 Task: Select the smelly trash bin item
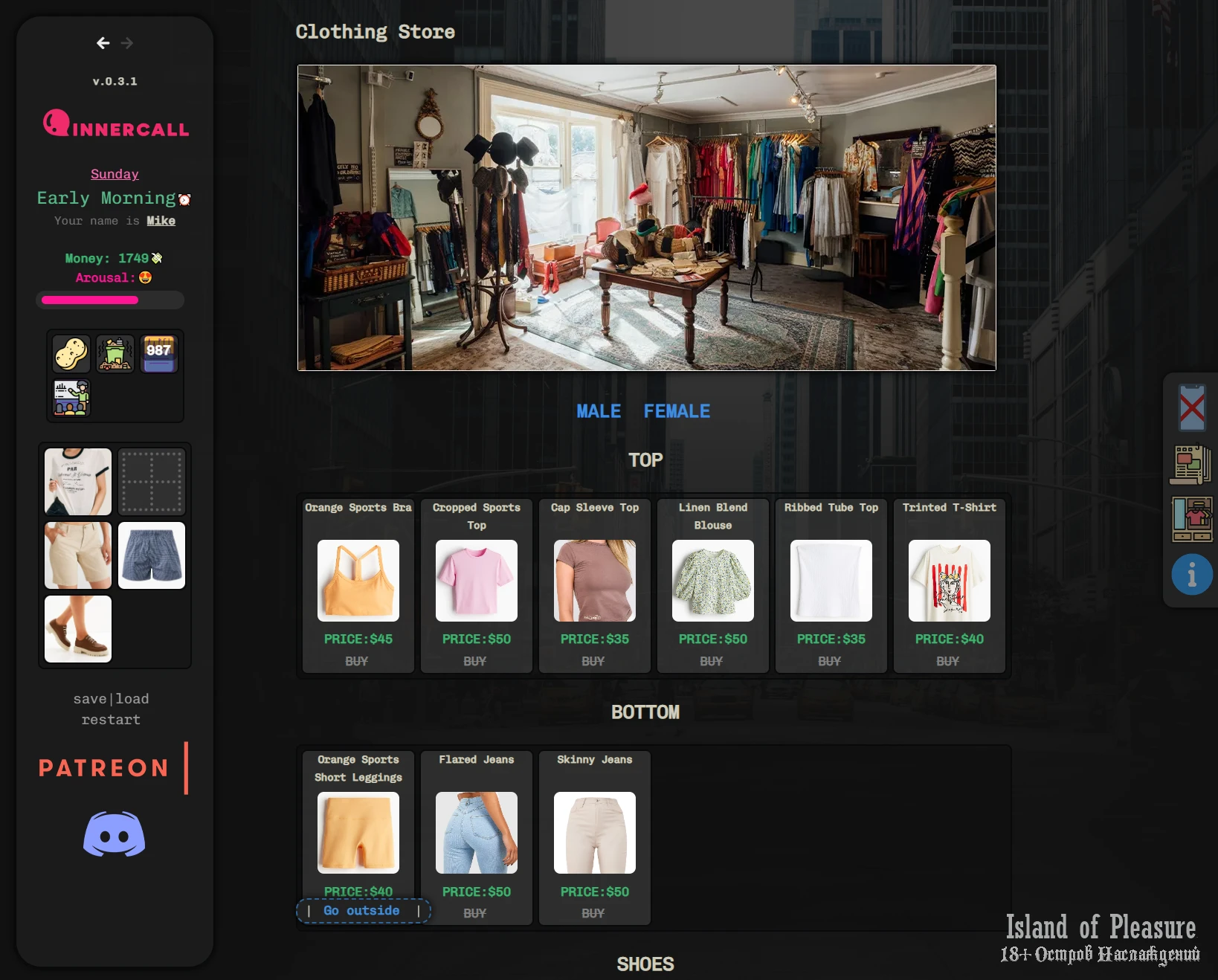tap(115, 353)
